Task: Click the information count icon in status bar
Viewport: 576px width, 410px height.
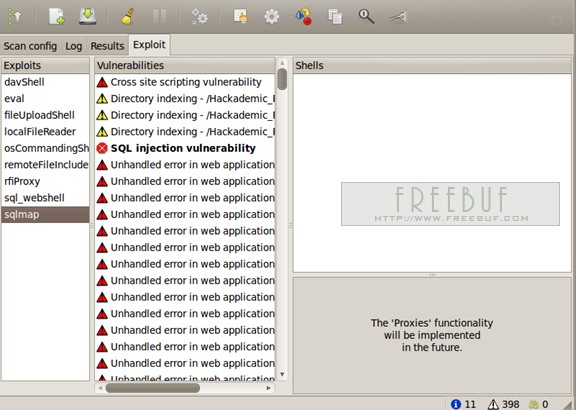Action: (456, 404)
